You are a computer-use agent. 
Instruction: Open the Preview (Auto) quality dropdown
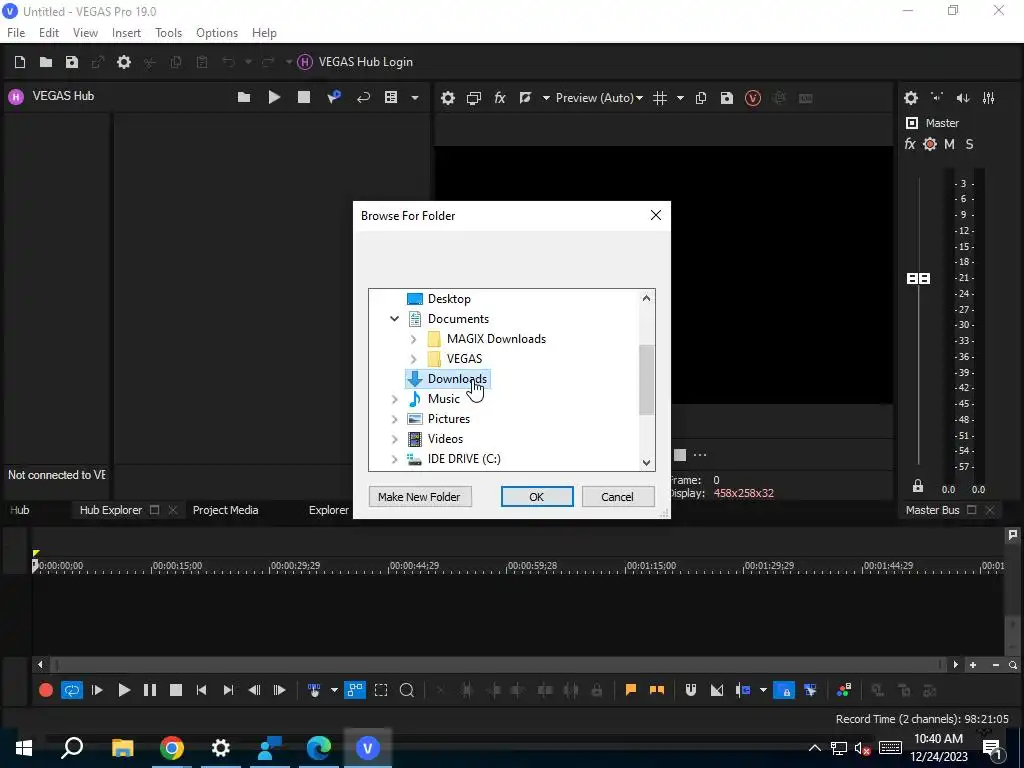599,98
